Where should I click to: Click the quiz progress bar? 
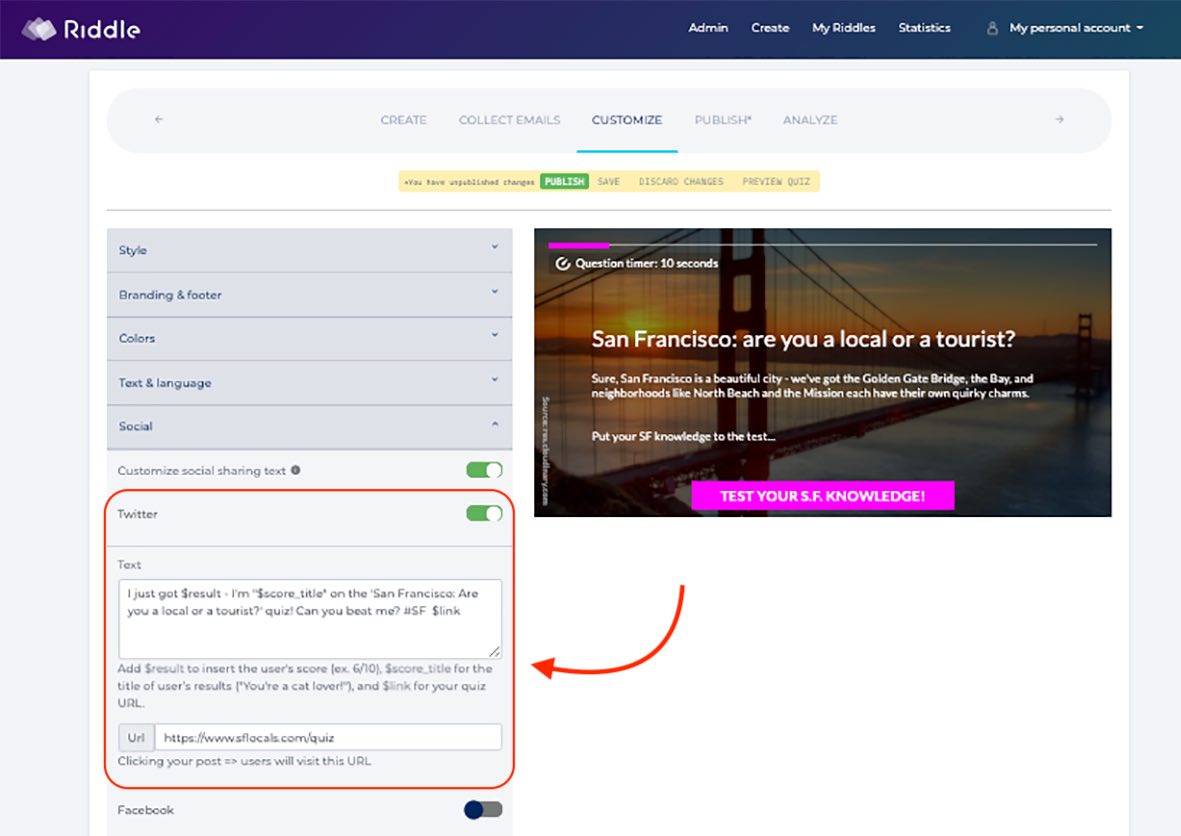pyautogui.click(x=822, y=245)
